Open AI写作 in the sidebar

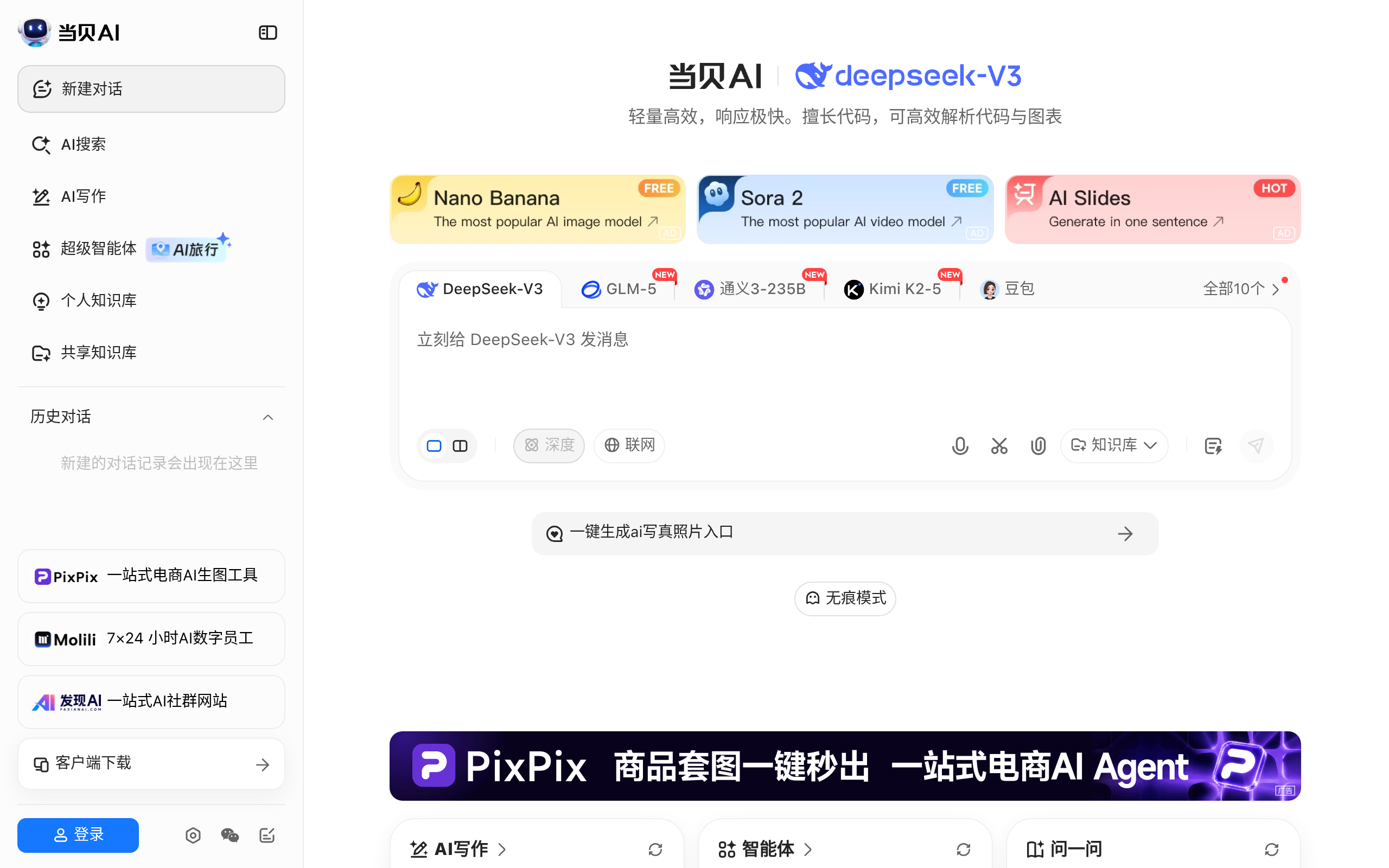click(x=151, y=196)
